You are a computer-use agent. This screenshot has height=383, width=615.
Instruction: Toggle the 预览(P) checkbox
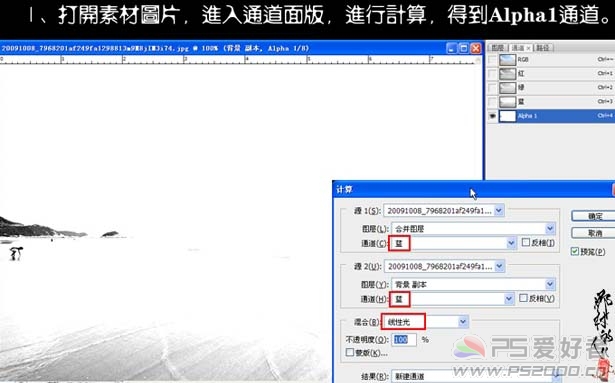pos(575,252)
